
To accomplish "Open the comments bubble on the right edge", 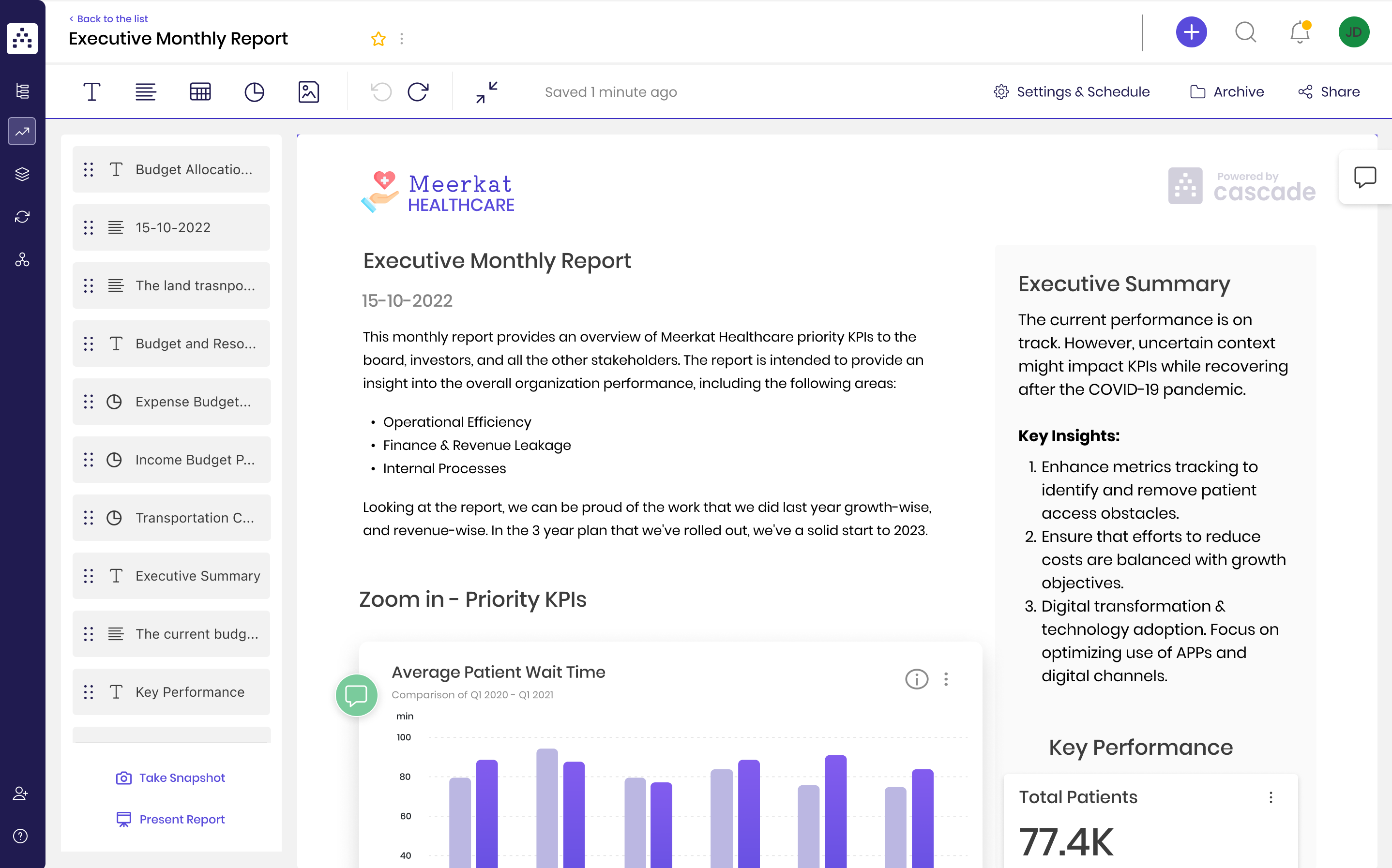I will [1365, 177].
